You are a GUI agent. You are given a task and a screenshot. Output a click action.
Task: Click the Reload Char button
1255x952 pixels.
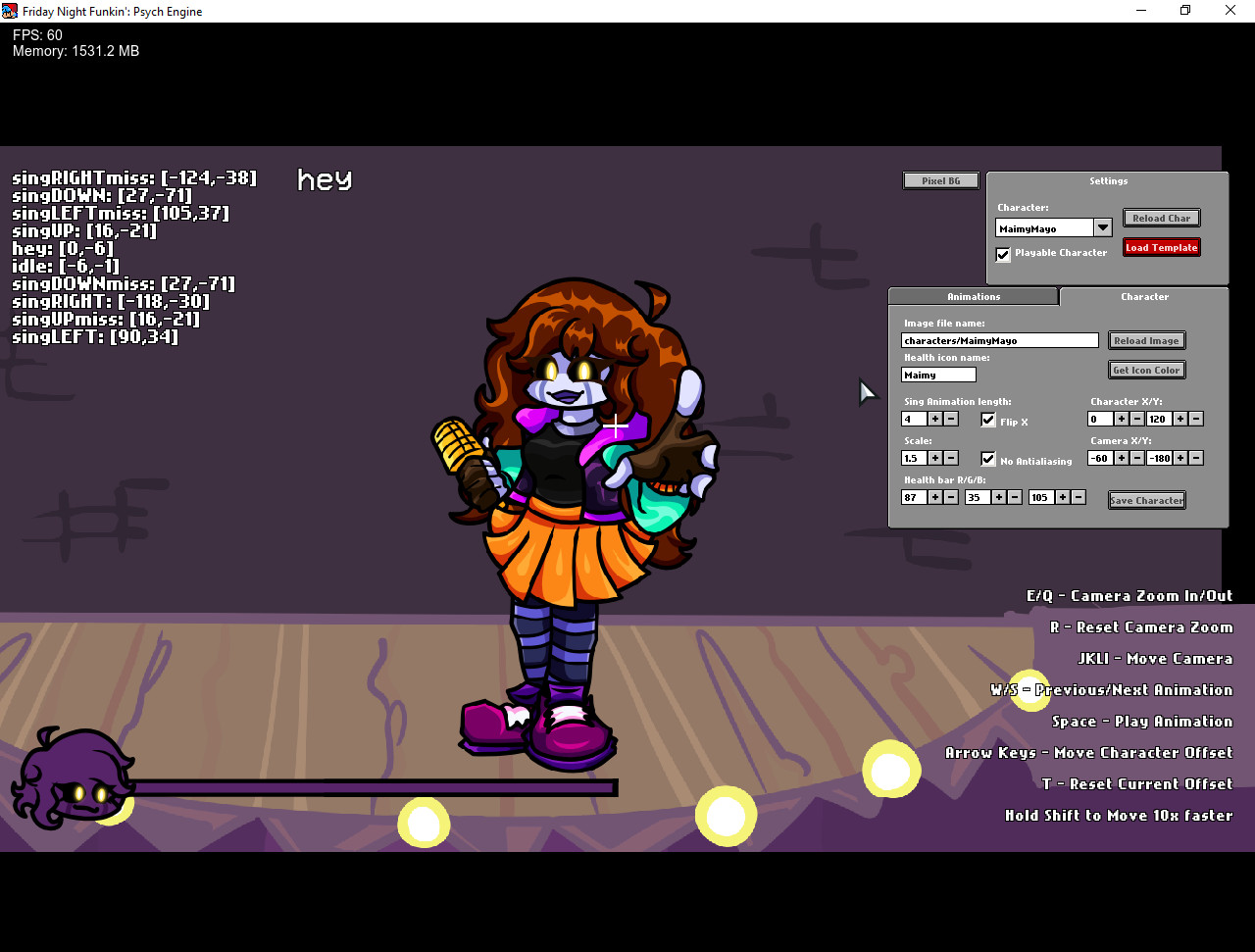[1162, 218]
